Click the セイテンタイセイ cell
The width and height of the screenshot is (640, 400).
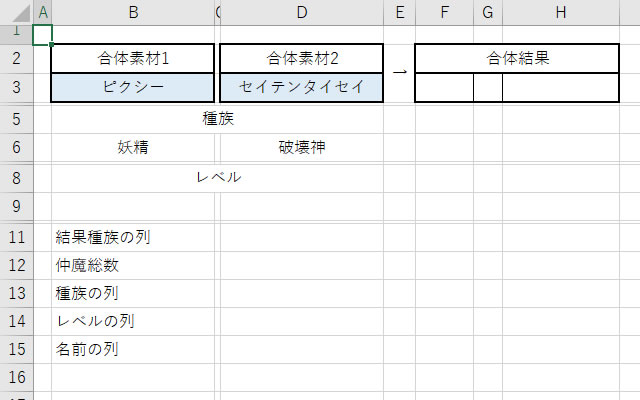click(x=300, y=87)
